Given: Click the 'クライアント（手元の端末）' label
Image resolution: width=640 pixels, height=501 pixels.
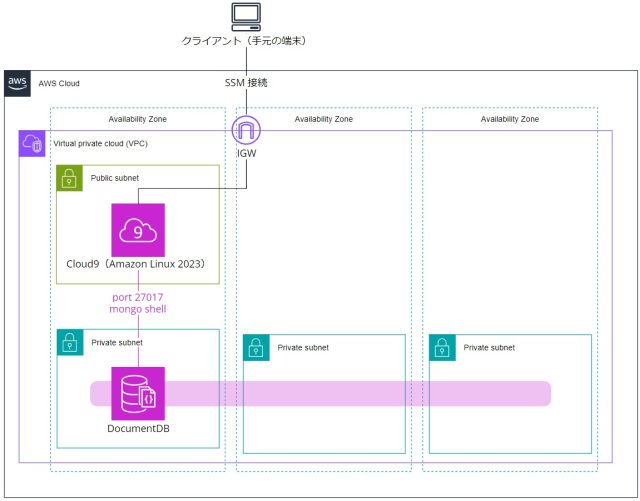Looking at the screenshot, I should point(244,41).
